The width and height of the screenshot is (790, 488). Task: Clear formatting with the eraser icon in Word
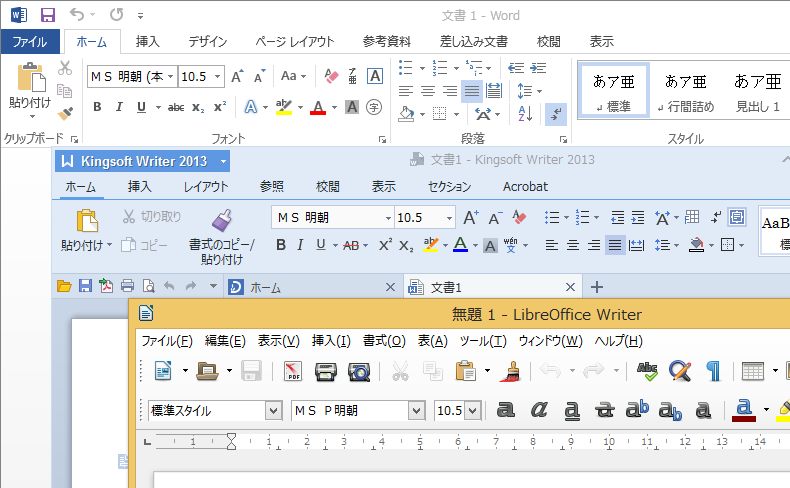click(331, 76)
